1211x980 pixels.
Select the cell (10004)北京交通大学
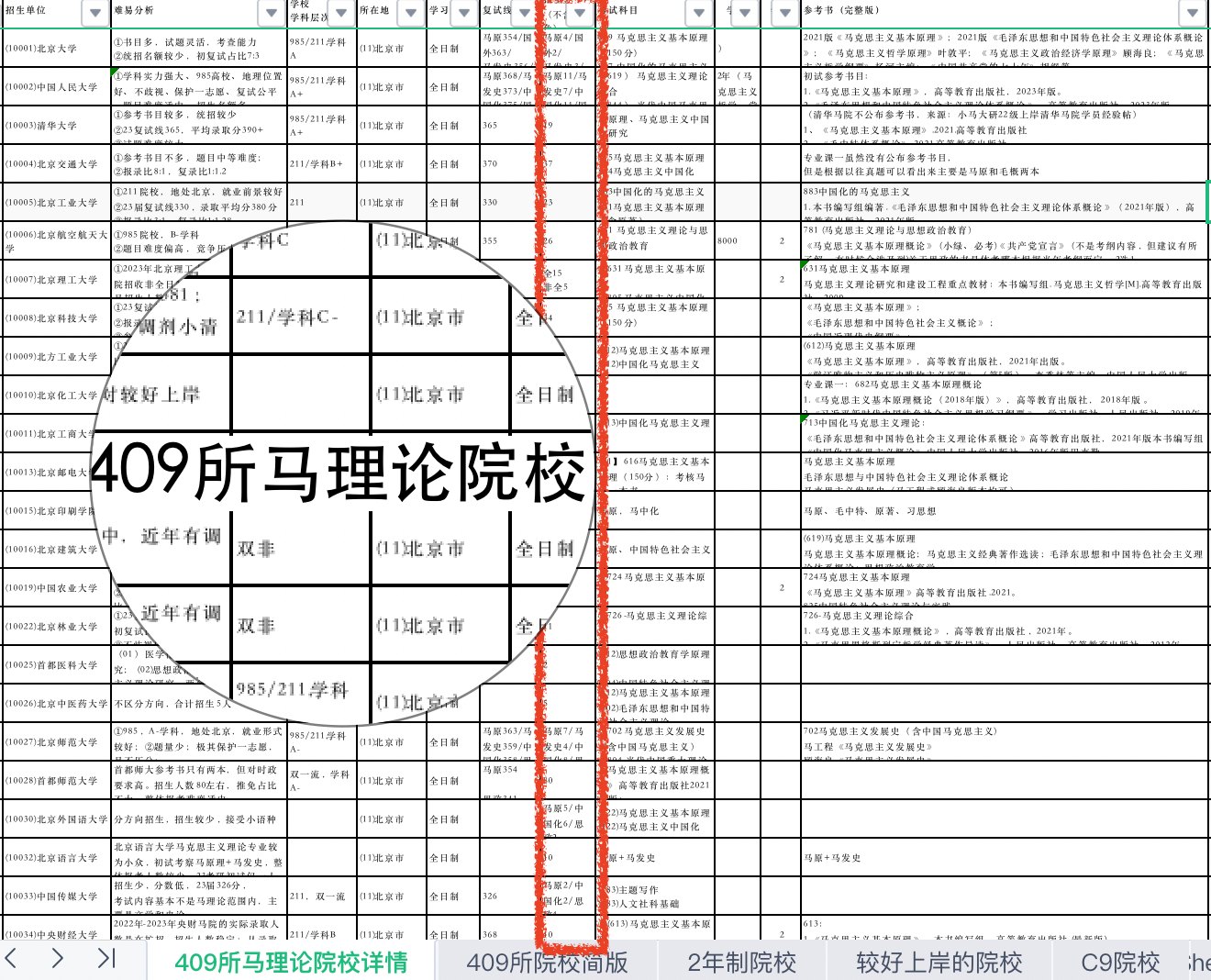56,164
